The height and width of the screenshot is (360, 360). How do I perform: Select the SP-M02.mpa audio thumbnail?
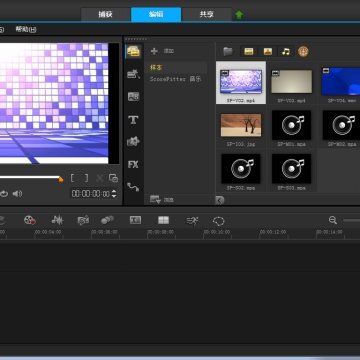click(x=341, y=125)
